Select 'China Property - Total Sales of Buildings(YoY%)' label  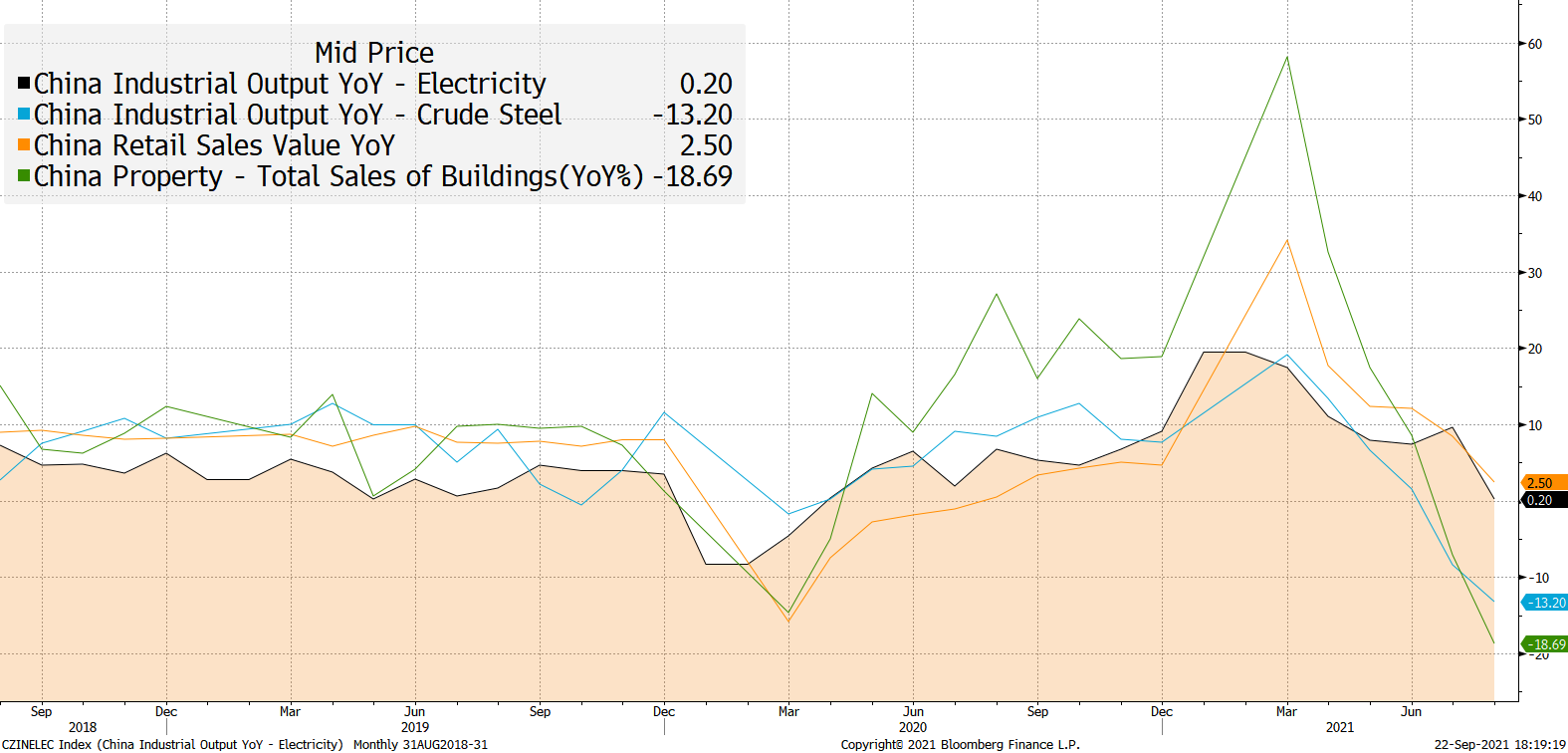(x=338, y=176)
